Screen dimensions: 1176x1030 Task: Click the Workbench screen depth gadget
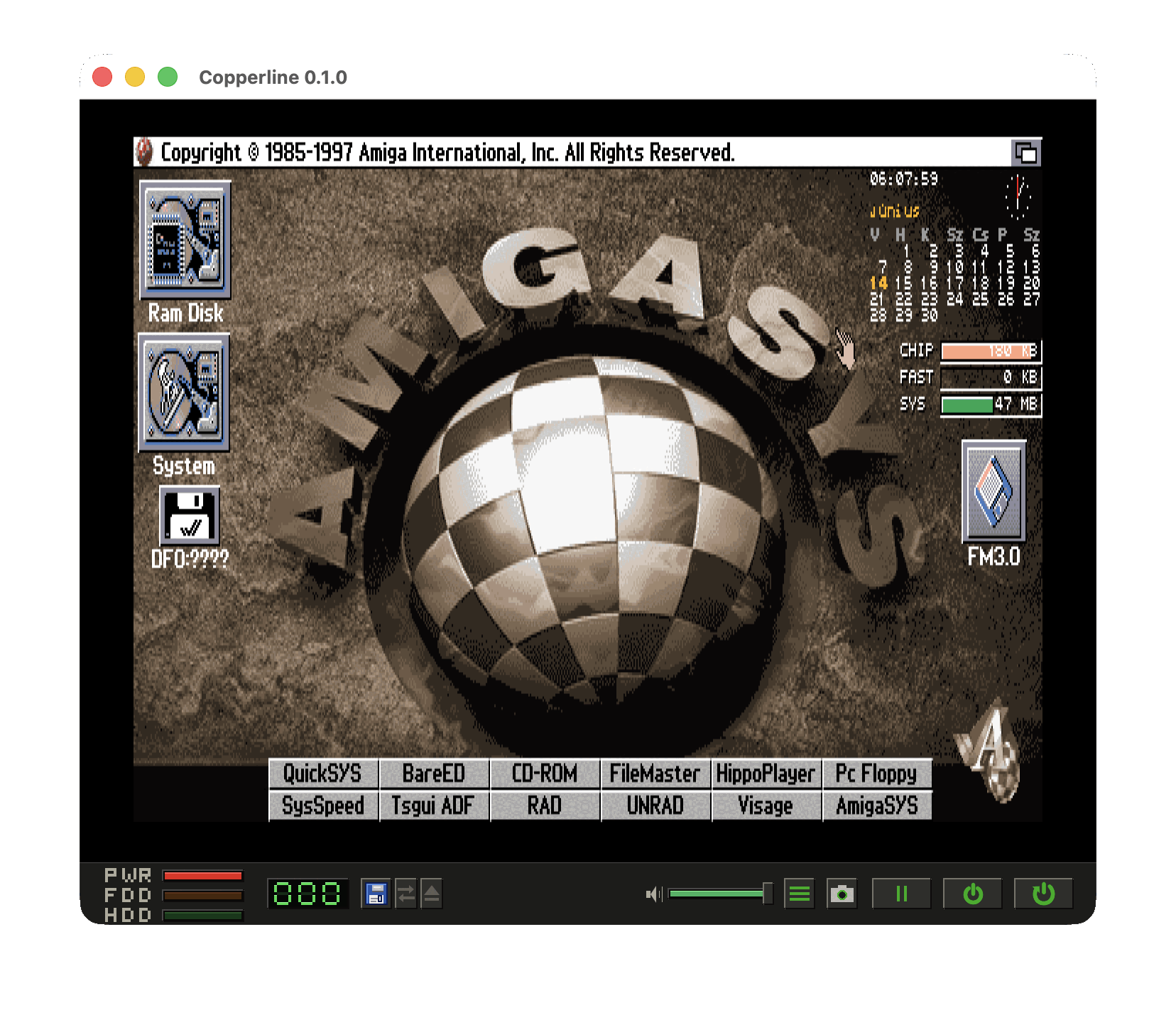pyautogui.click(x=1026, y=153)
